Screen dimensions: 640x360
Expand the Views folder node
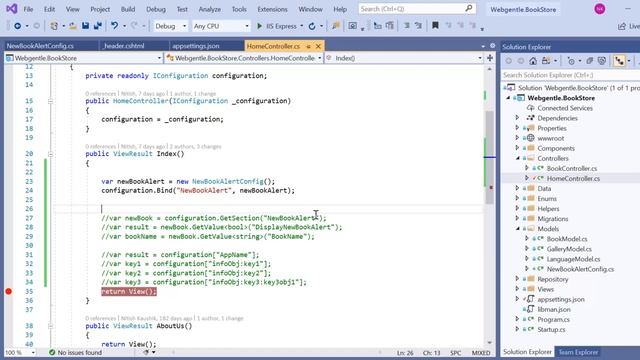point(517,289)
